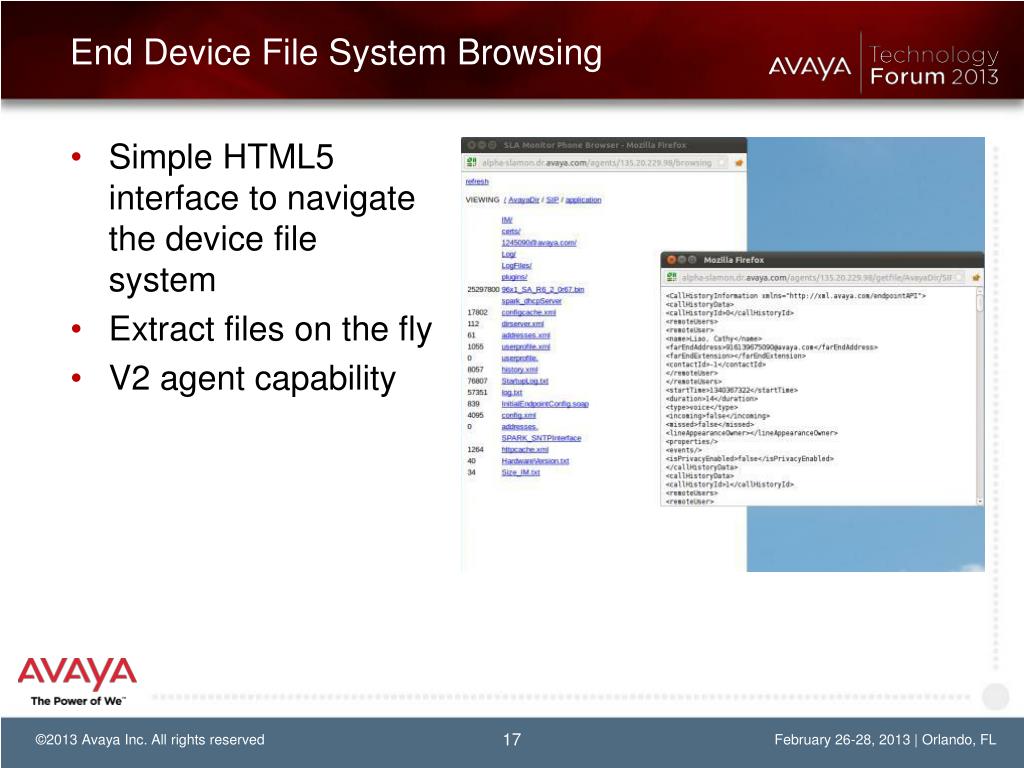
Task: Click the type voice XML line
Action: 701,407
